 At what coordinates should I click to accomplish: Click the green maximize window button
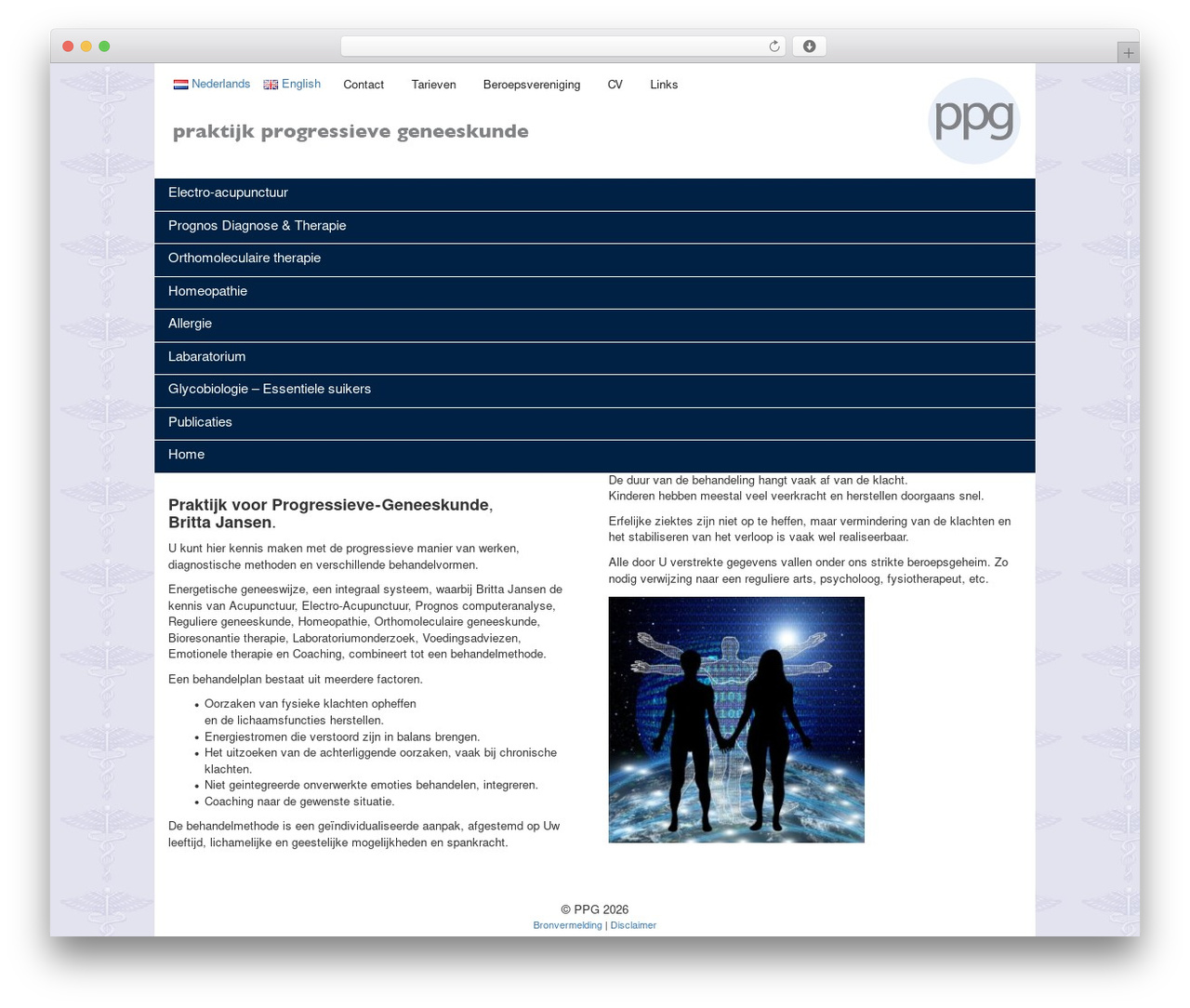coord(104,46)
